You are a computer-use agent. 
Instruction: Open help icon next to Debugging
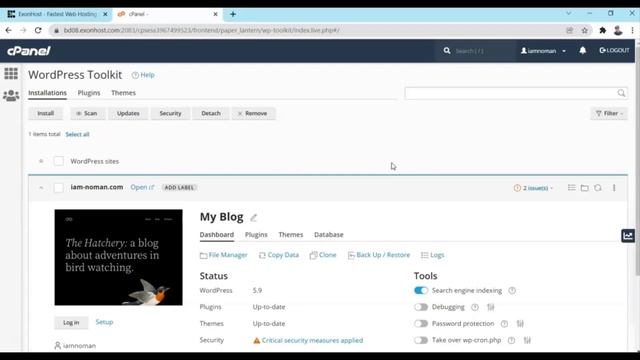click(x=475, y=307)
